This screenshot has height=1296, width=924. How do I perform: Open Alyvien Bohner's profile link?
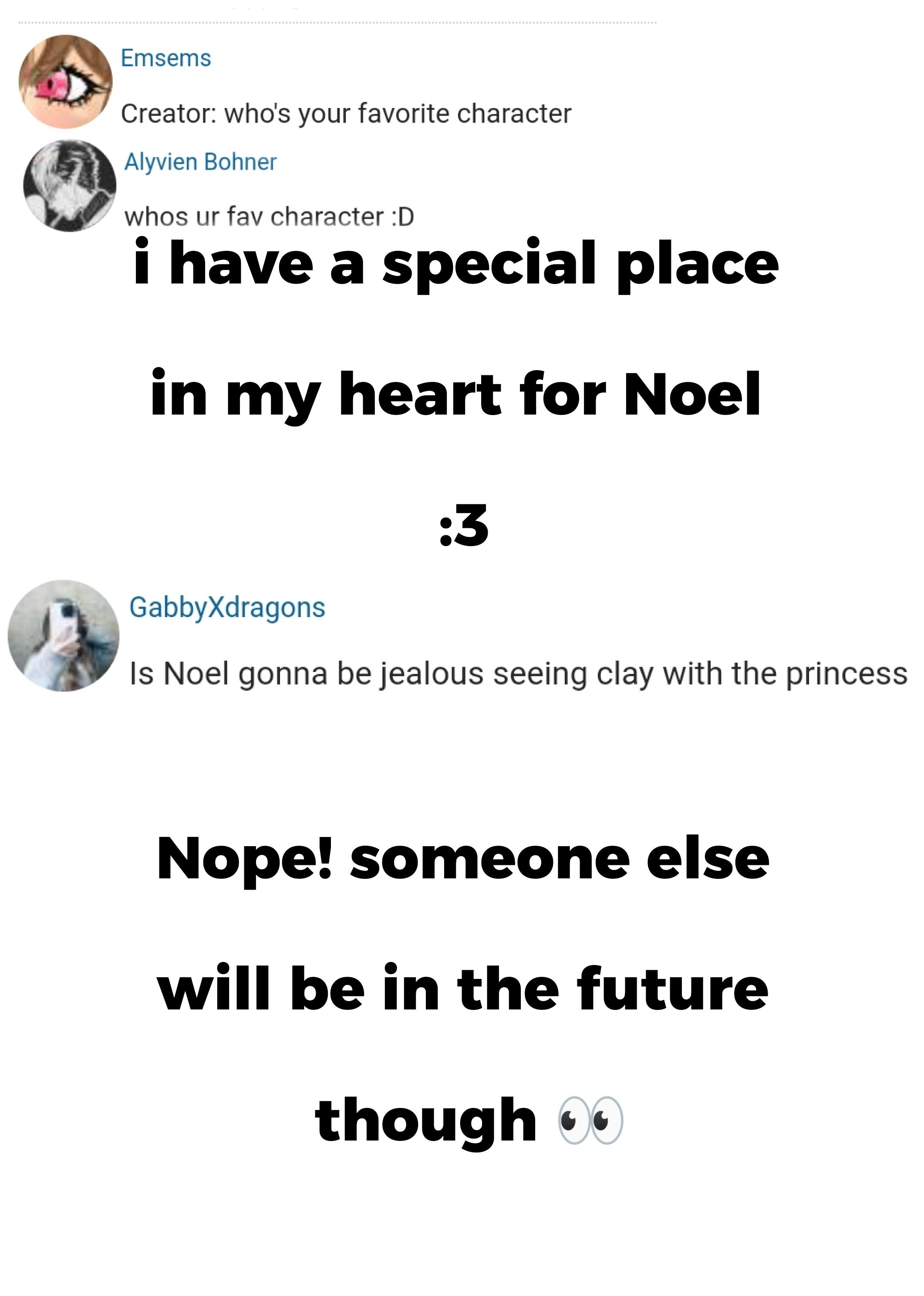click(202, 162)
